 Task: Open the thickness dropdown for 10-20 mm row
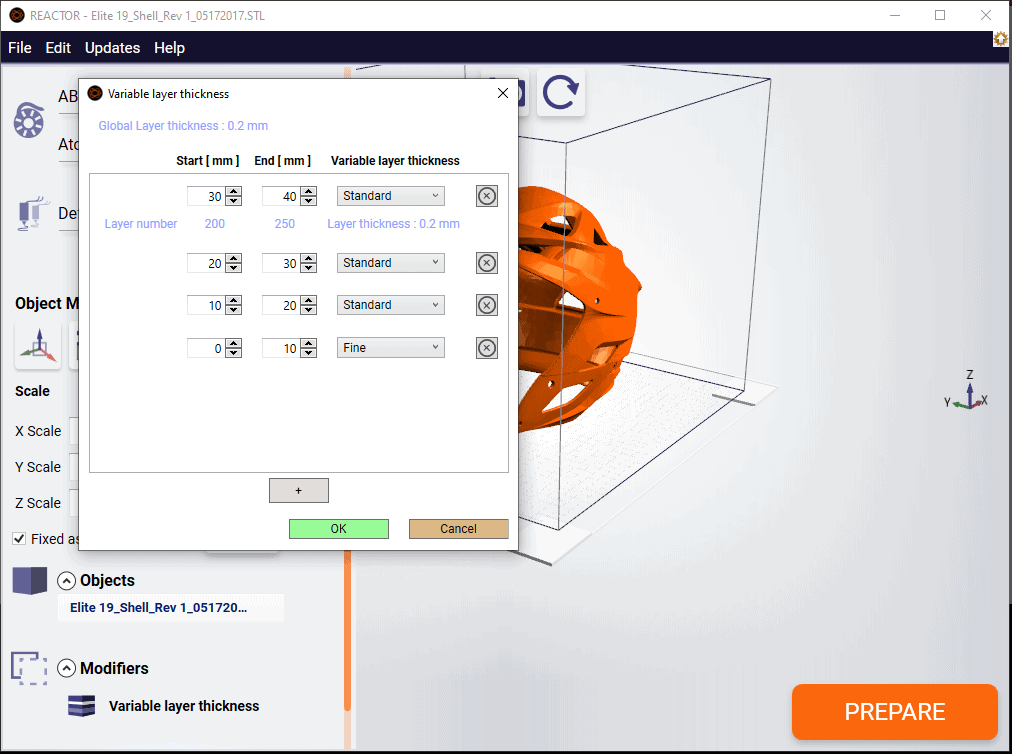point(390,305)
